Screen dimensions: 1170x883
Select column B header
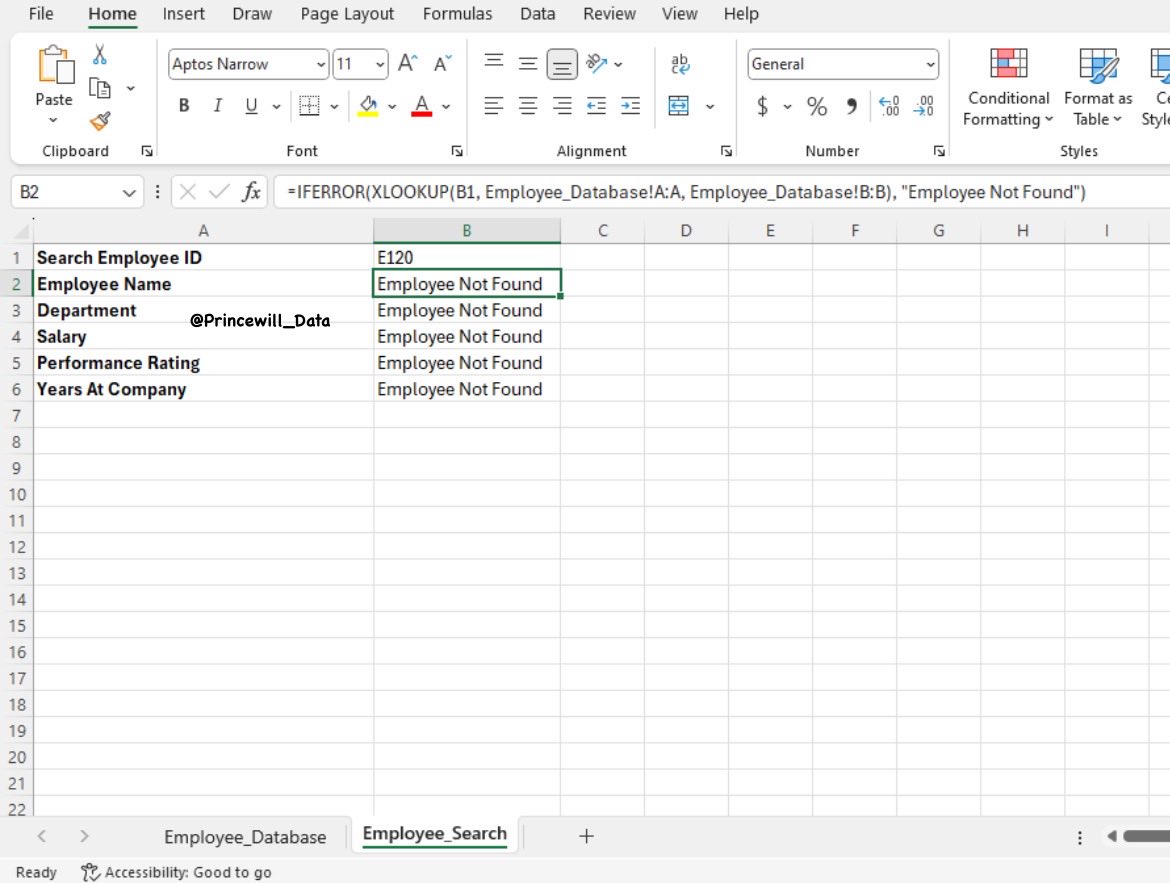click(x=466, y=231)
